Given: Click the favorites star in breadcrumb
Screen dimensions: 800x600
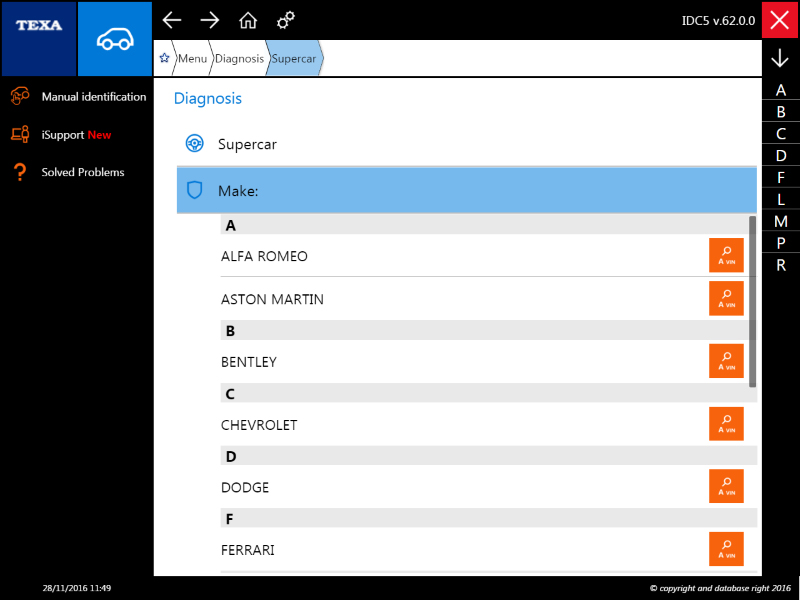Looking at the screenshot, I should coord(164,58).
